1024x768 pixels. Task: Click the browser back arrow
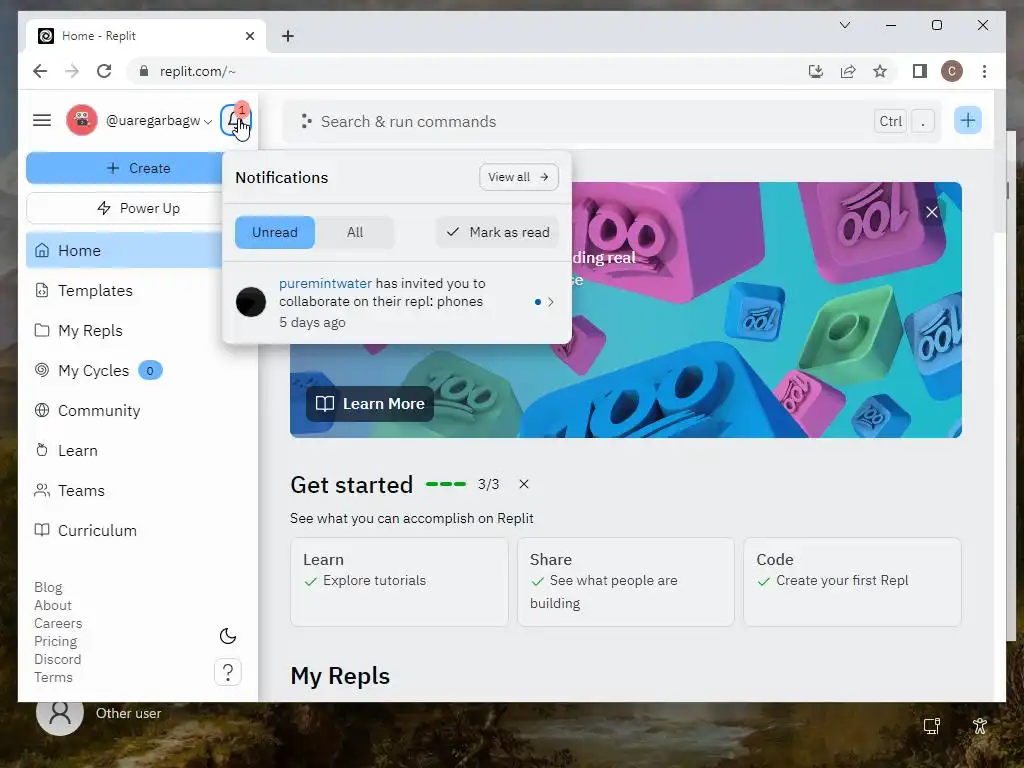[x=40, y=71]
